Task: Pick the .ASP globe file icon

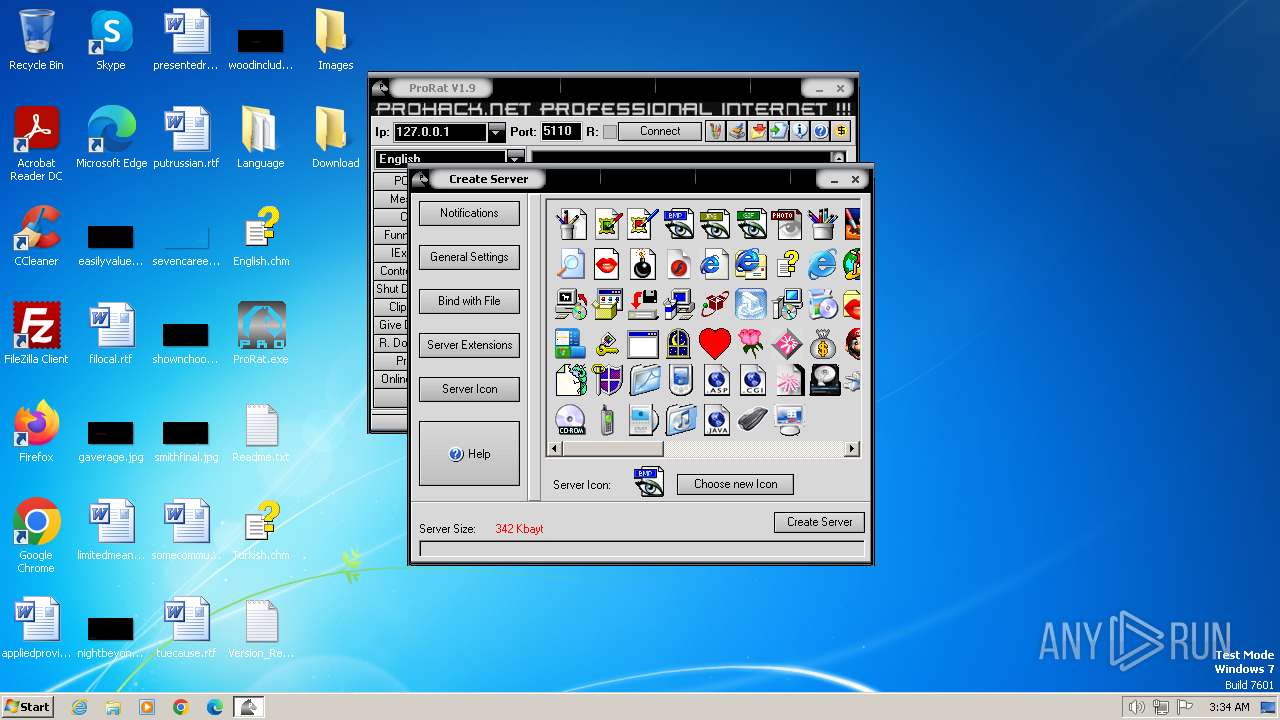Action: 716,380
